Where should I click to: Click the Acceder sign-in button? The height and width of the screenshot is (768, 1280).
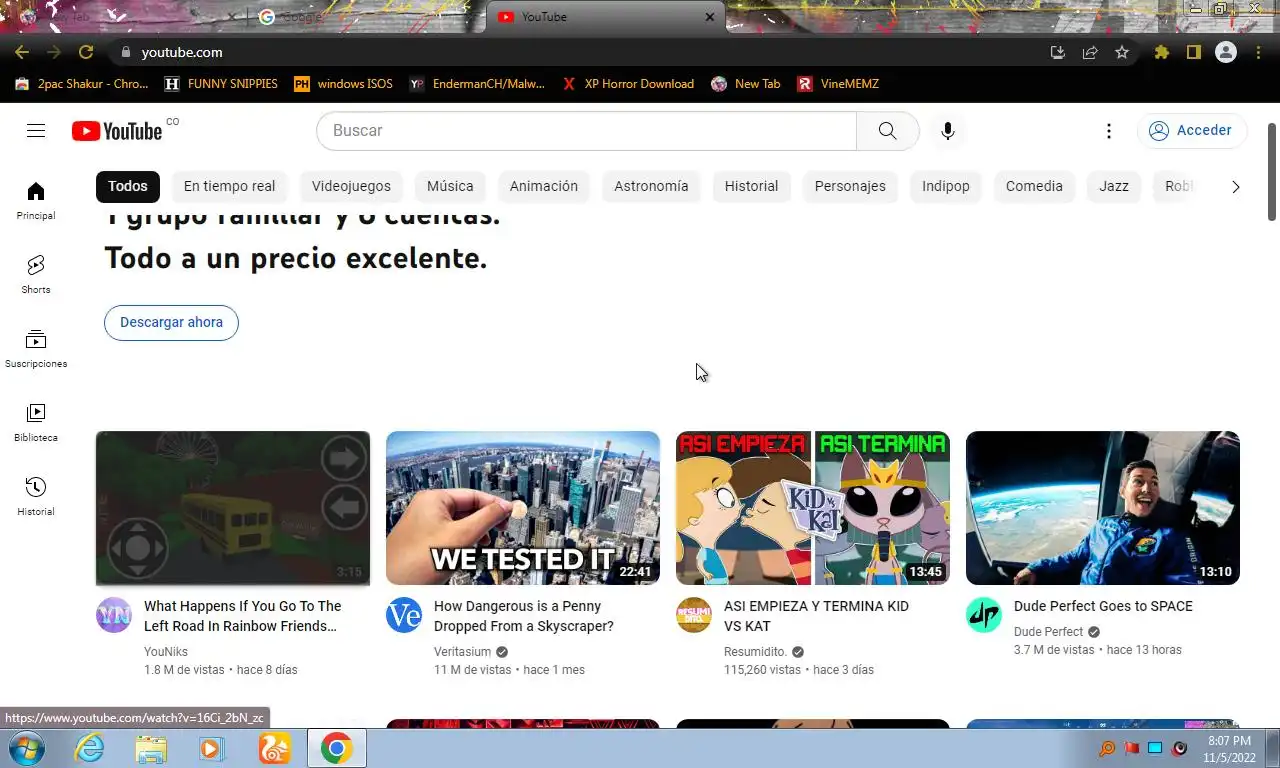1192,131
